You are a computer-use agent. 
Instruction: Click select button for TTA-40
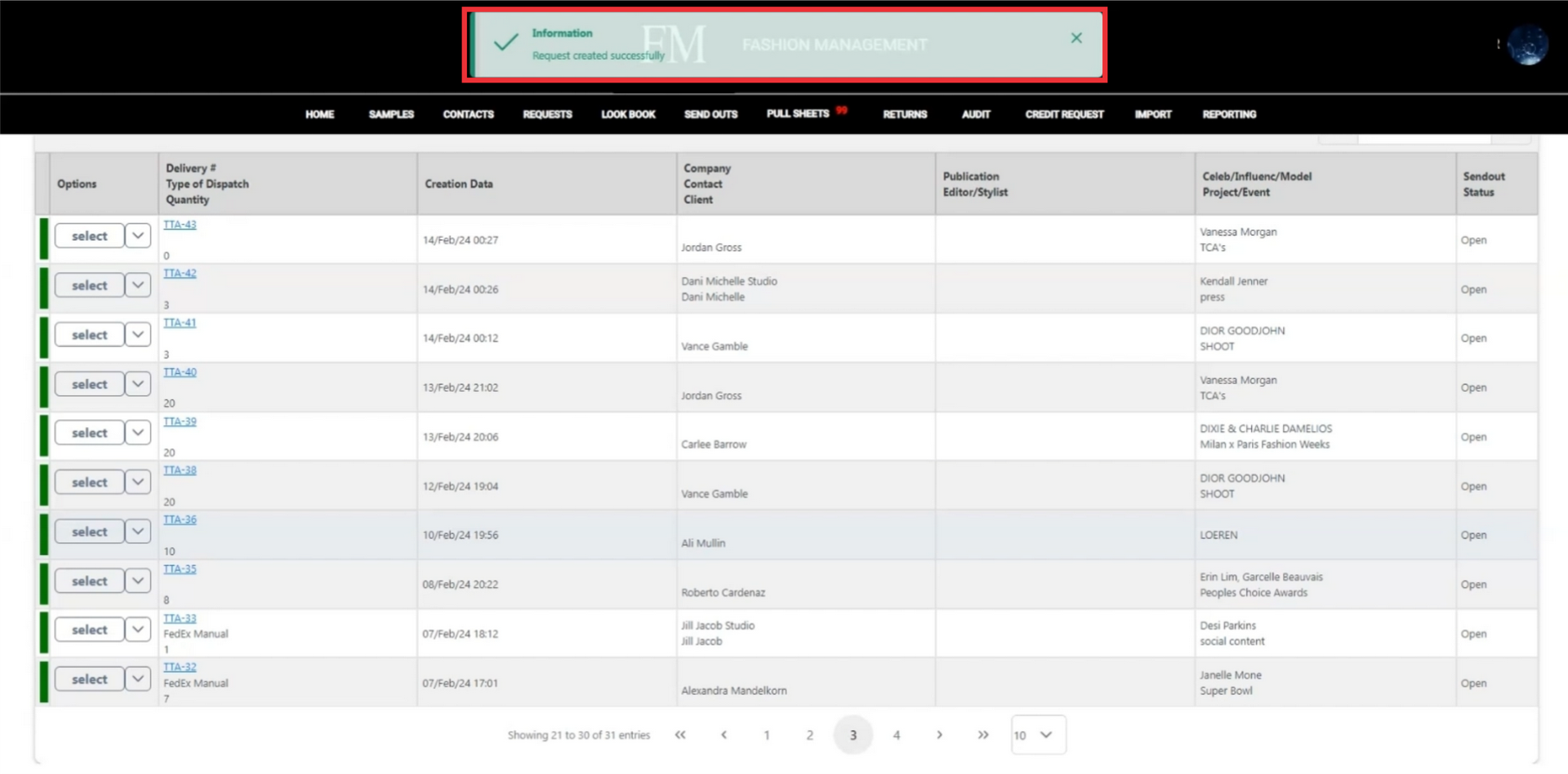(89, 384)
